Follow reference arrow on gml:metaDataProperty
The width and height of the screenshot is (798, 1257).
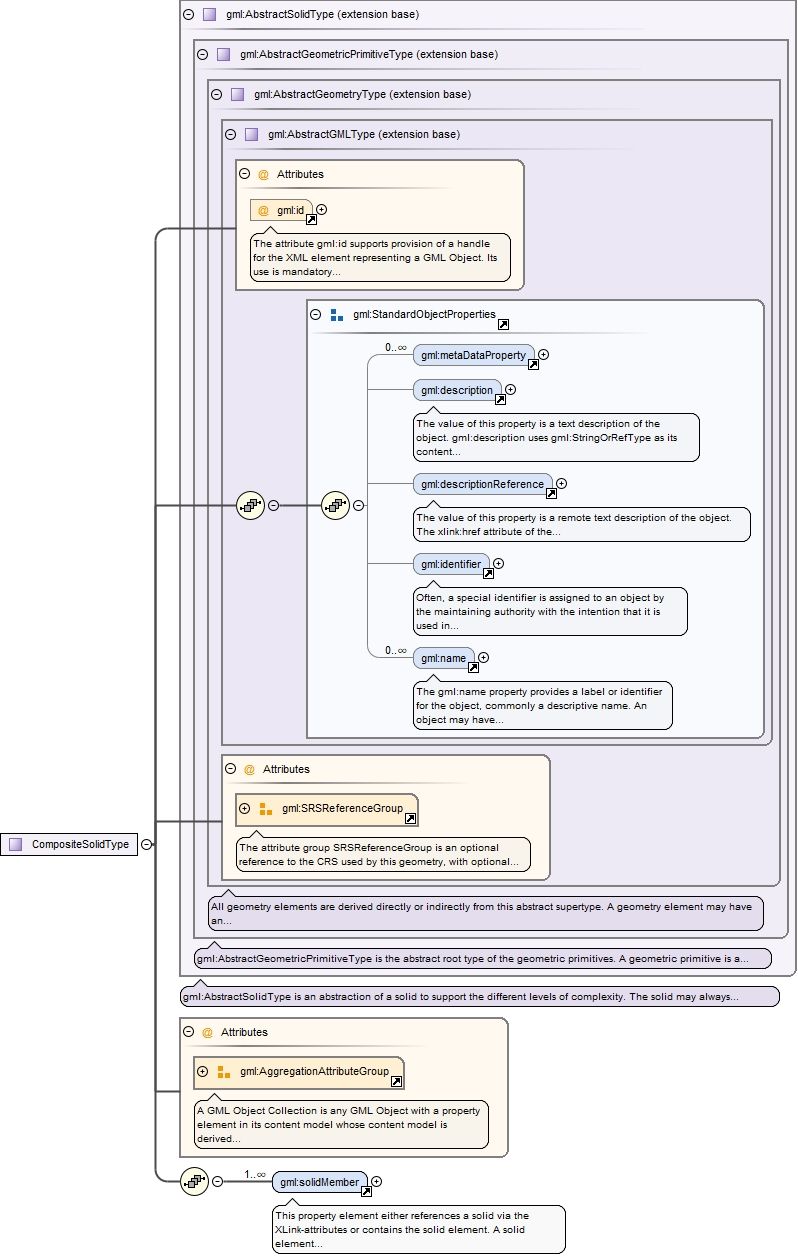[x=533, y=365]
